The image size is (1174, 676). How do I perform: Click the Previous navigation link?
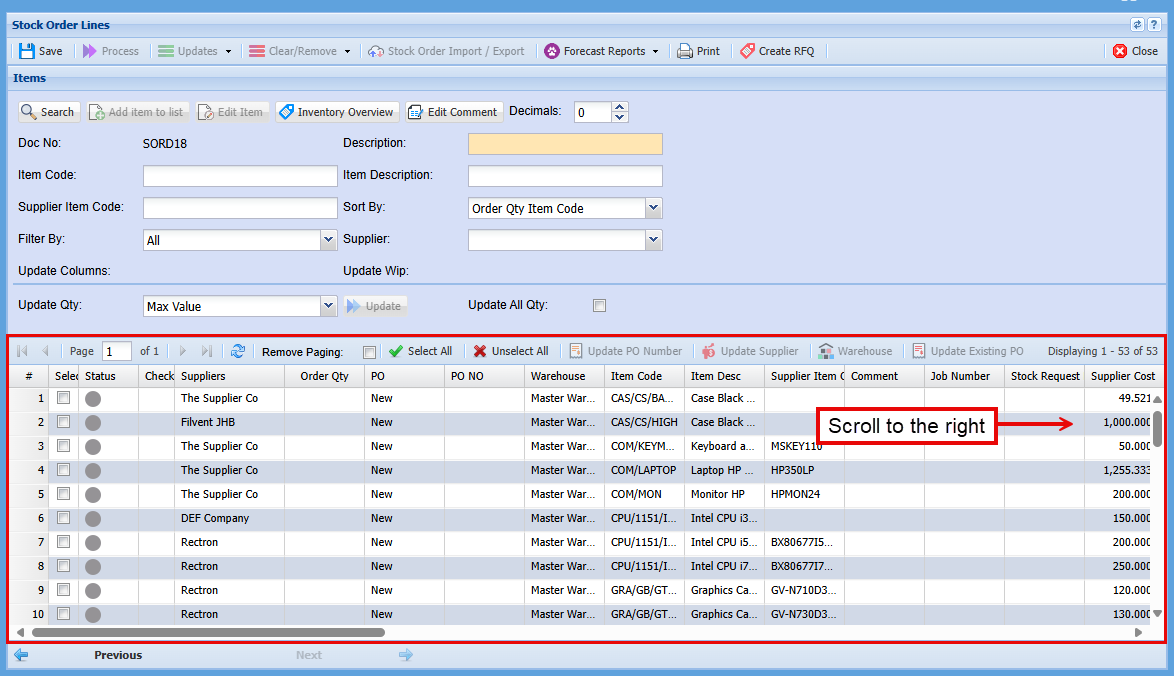coord(118,655)
